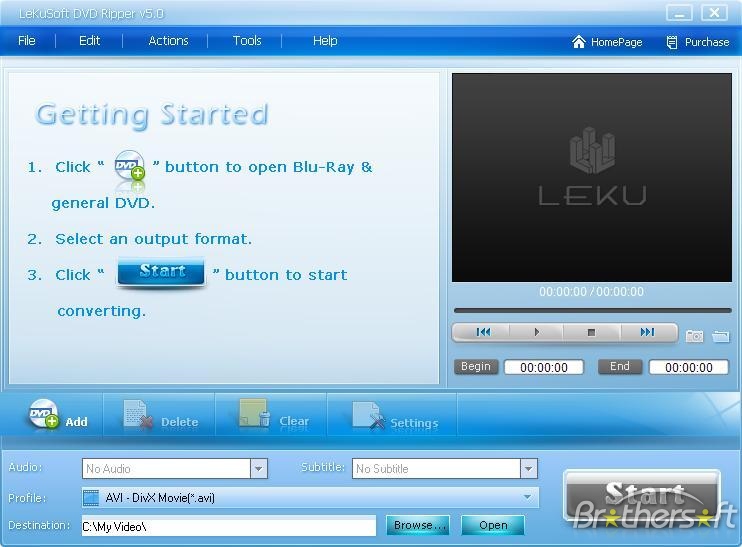Click the Delete label in toolbar
Viewport: 742px width, 547px height.
179,422
